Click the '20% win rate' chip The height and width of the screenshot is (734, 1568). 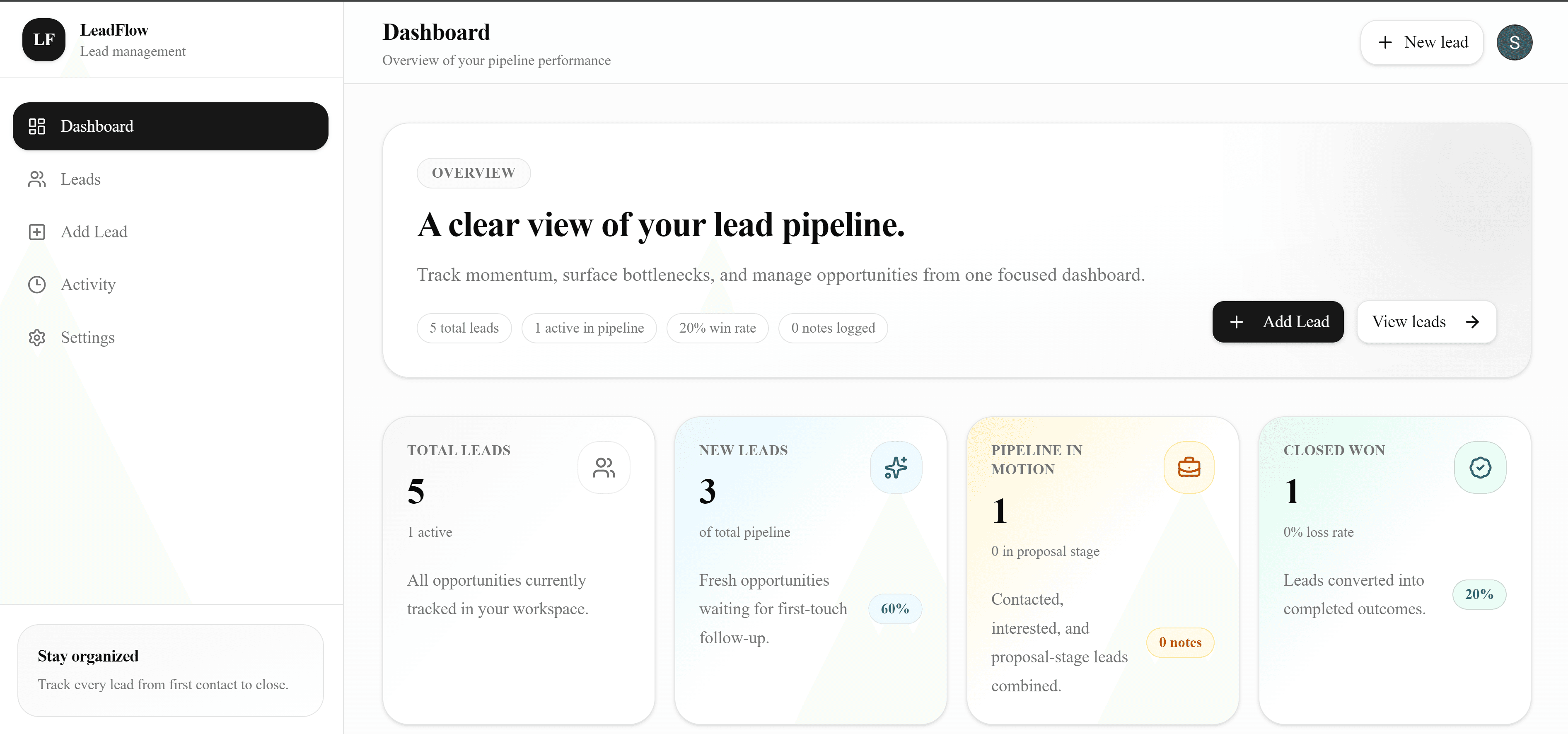point(718,328)
